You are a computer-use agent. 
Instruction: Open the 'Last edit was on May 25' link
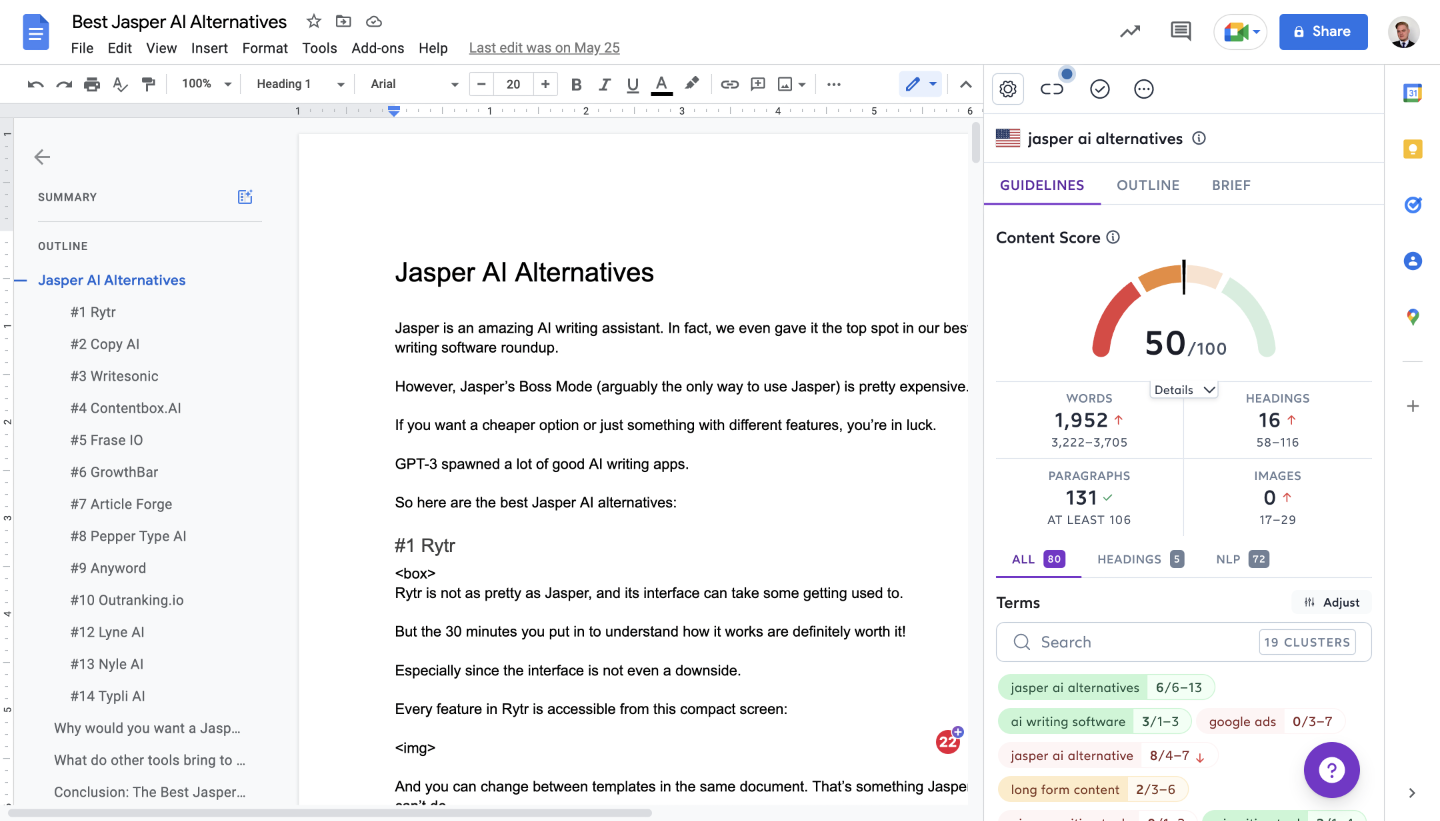tap(544, 48)
